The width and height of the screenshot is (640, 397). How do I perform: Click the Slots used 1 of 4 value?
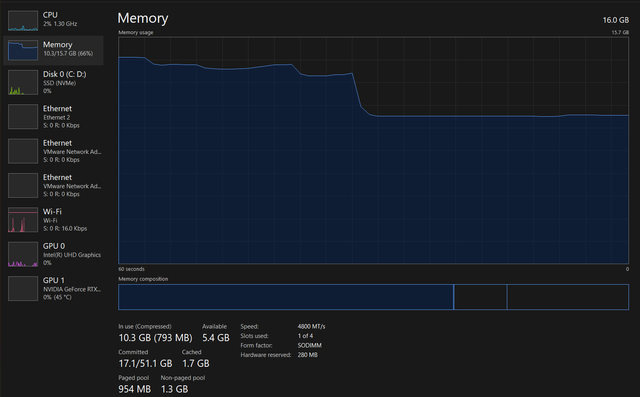pos(305,336)
